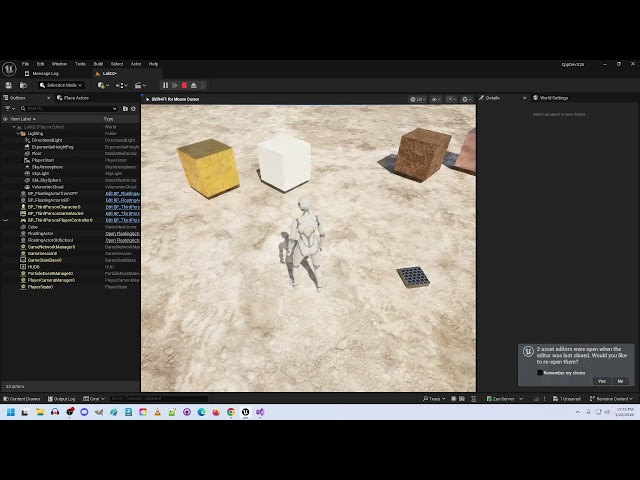Open Edit BP link for BP_ThirdPersonPlayerController0
Image resolution: width=640 pixels, height=480 pixels.
click(122, 220)
